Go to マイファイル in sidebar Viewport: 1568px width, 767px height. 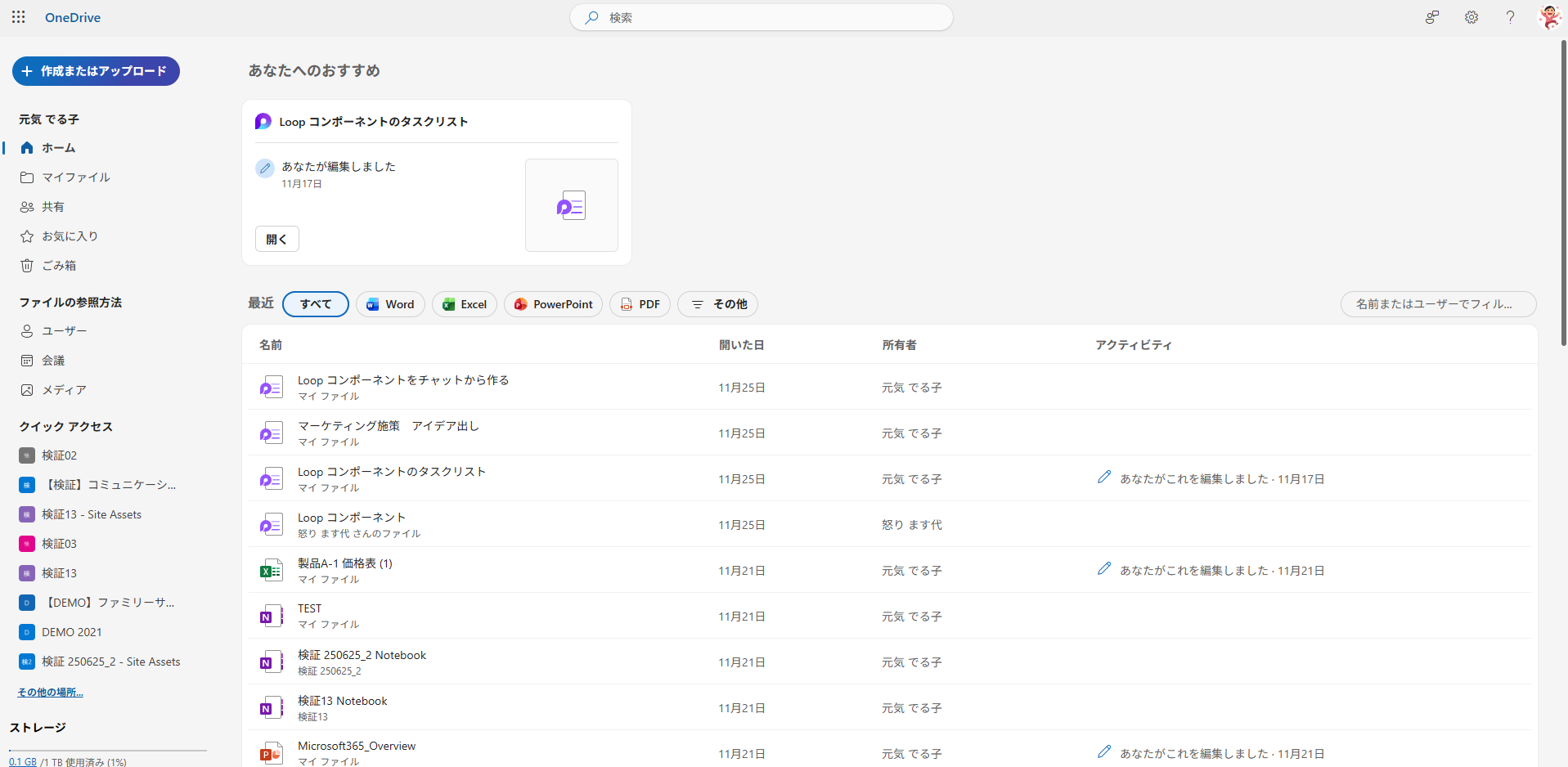pyautogui.click(x=75, y=177)
